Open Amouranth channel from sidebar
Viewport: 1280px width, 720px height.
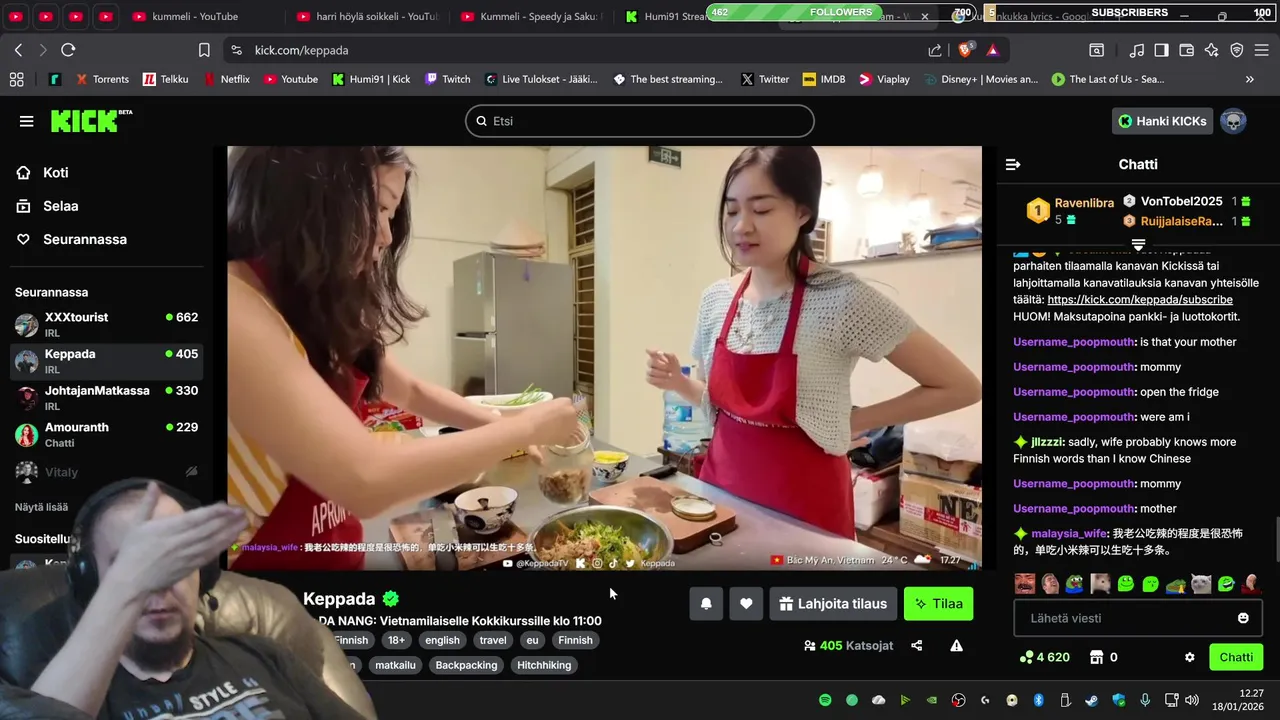106,434
